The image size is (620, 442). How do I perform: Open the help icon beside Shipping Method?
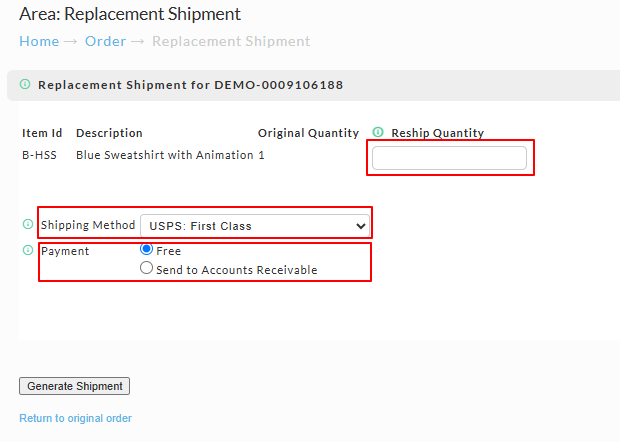tap(28, 224)
